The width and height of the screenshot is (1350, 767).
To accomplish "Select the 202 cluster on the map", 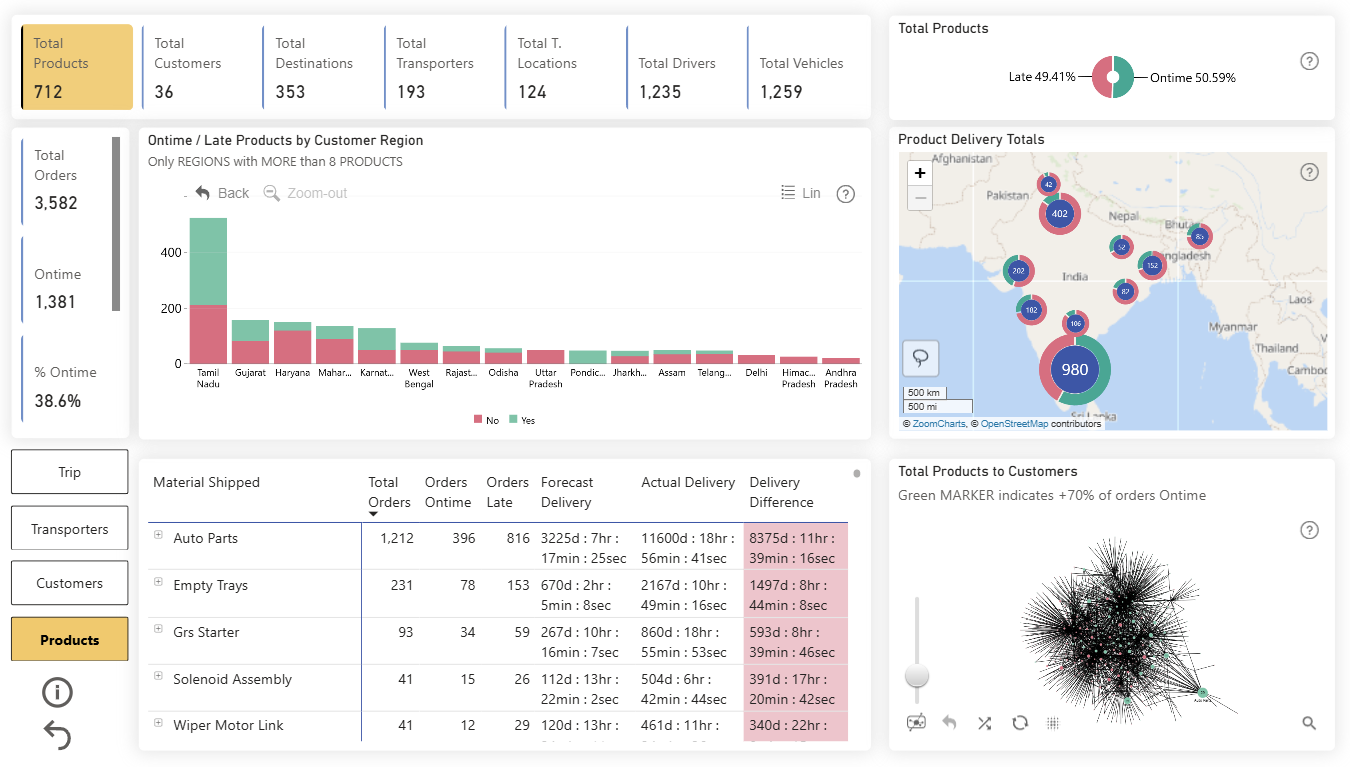I will point(1019,270).
